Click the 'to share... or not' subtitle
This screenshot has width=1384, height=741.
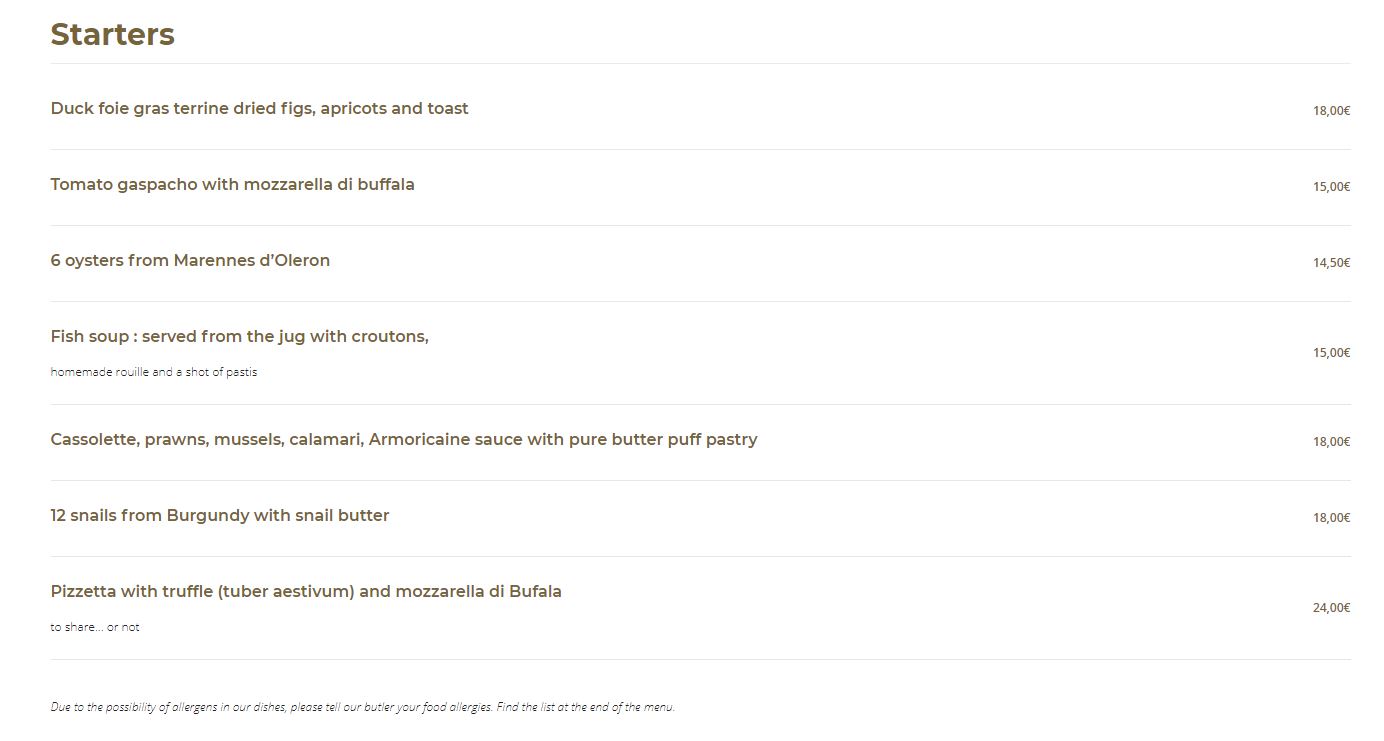click(95, 627)
